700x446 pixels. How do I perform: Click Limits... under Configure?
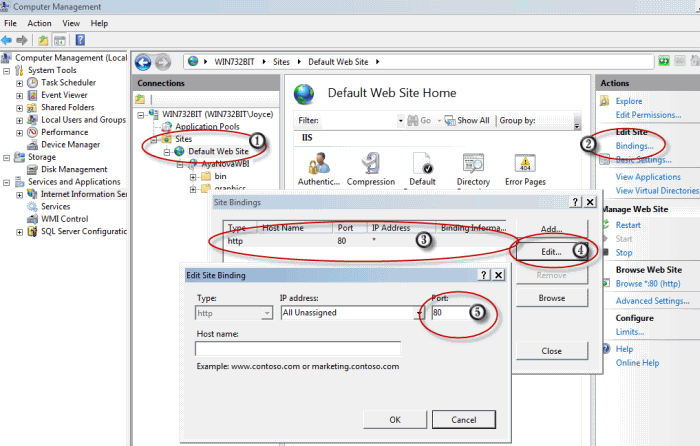[630, 332]
